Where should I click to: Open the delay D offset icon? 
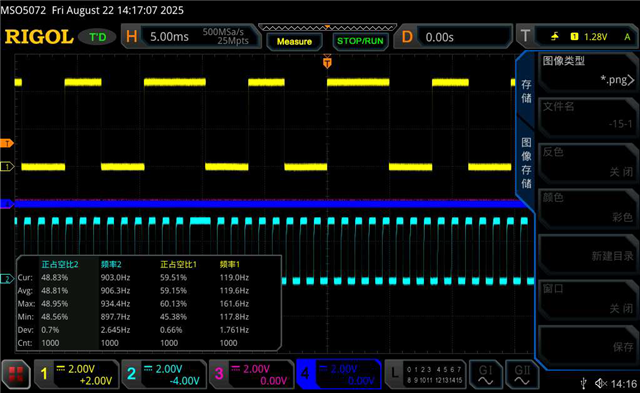coord(407,37)
